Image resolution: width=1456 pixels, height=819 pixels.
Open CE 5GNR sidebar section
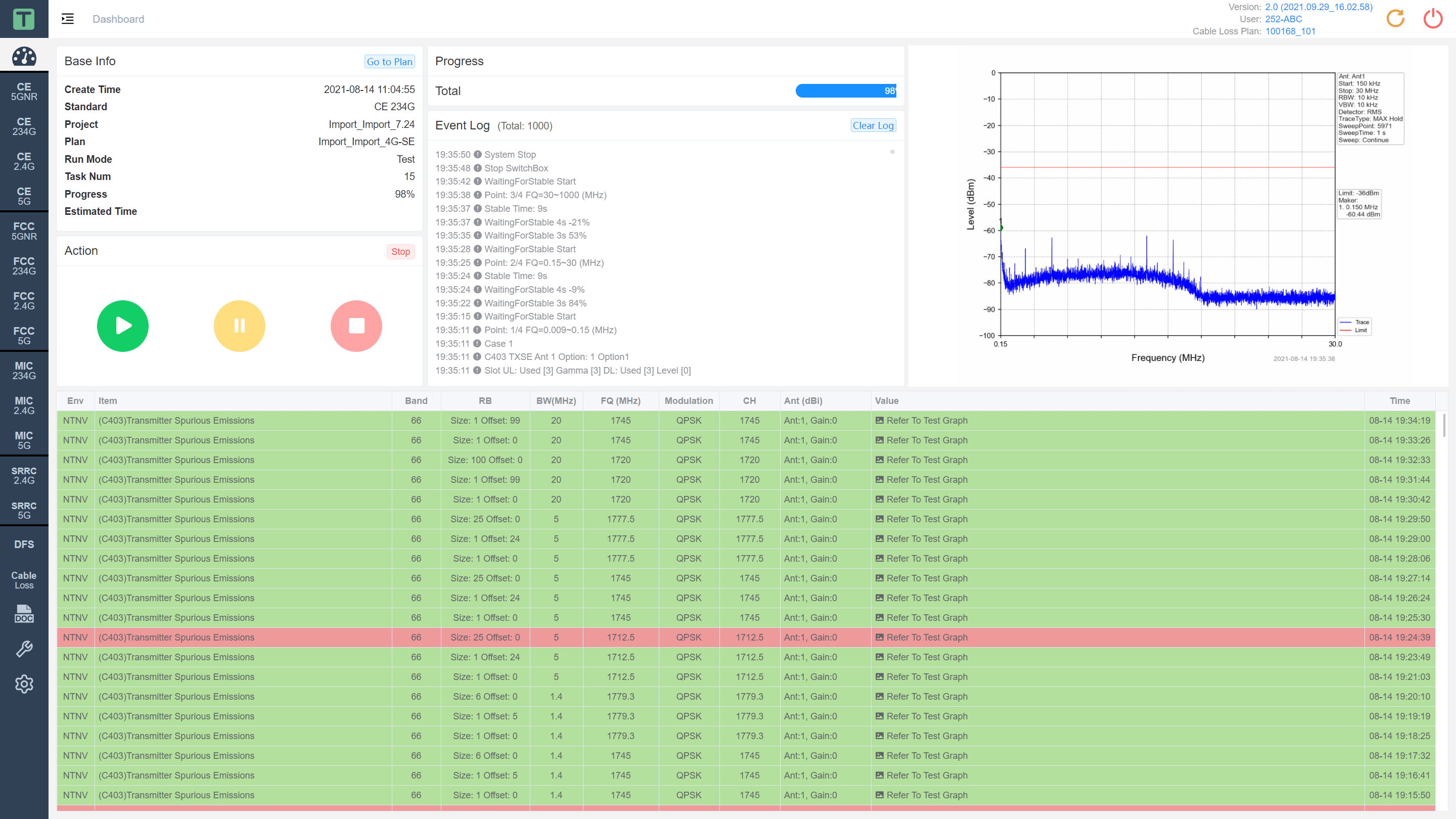click(24, 92)
